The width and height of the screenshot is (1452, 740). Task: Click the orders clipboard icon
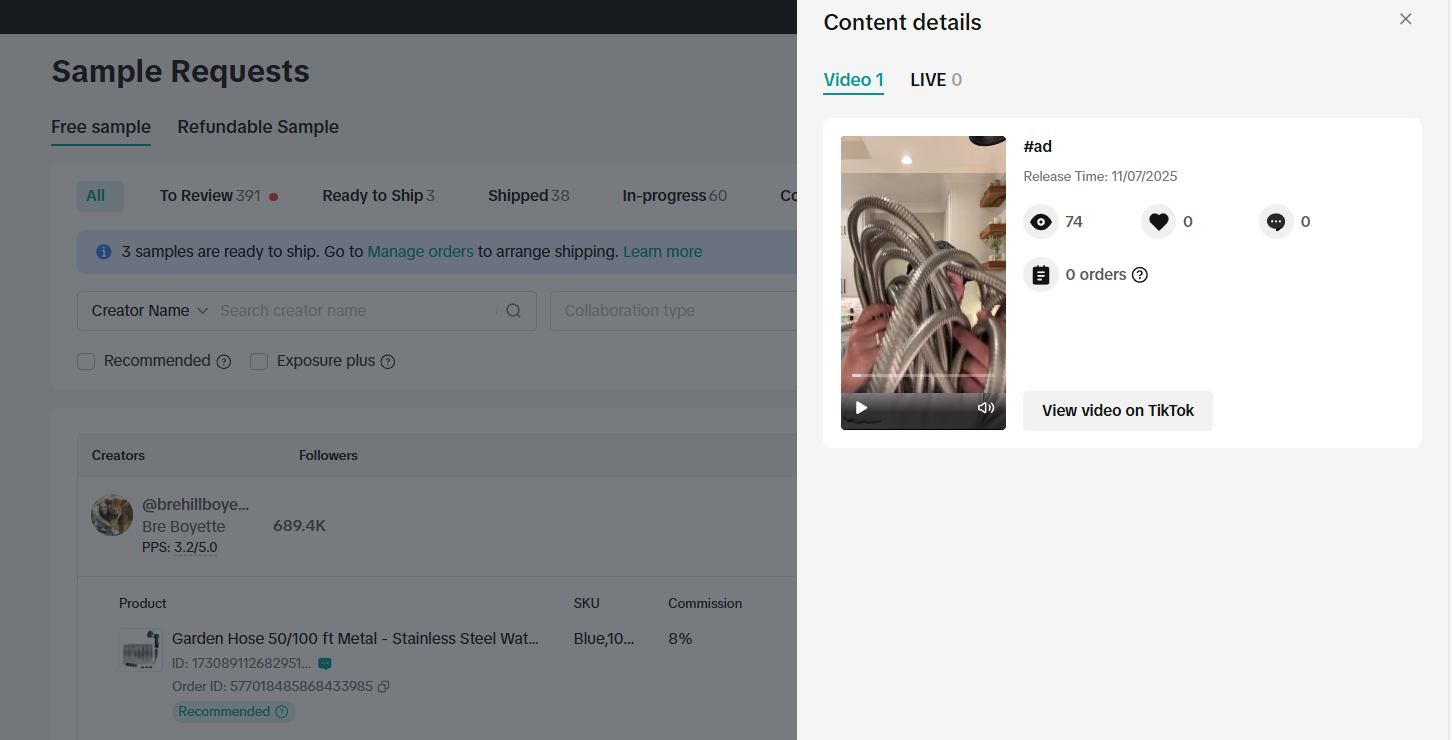1041,275
